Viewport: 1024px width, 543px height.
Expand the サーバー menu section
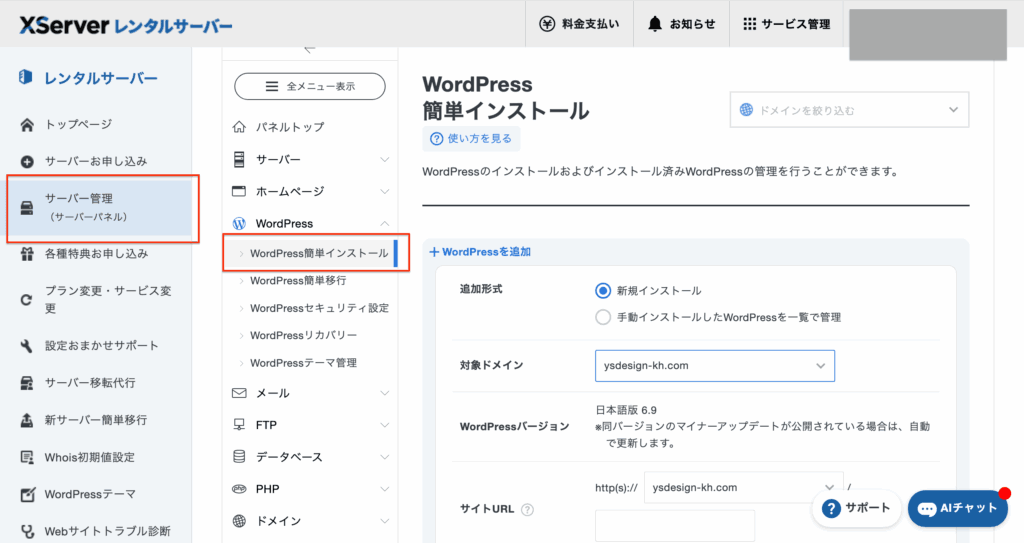[385, 159]
